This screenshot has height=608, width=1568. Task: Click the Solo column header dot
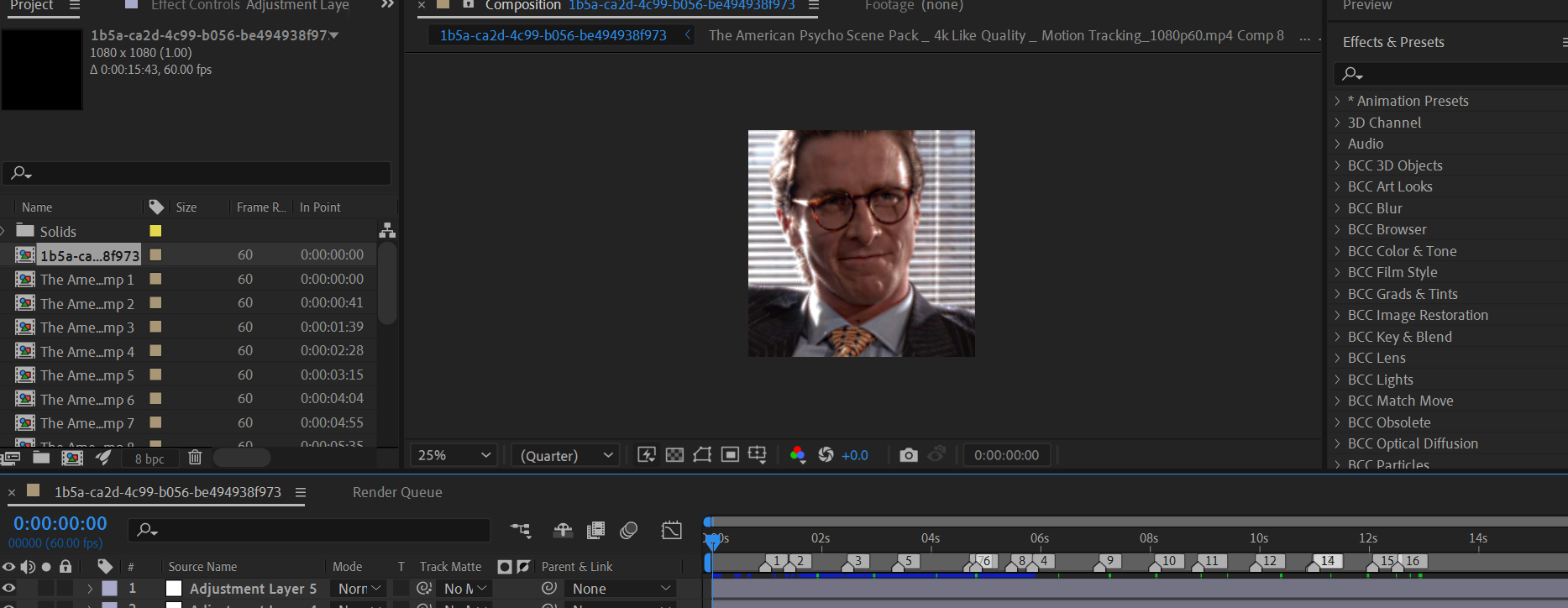[x=46, y=567]
